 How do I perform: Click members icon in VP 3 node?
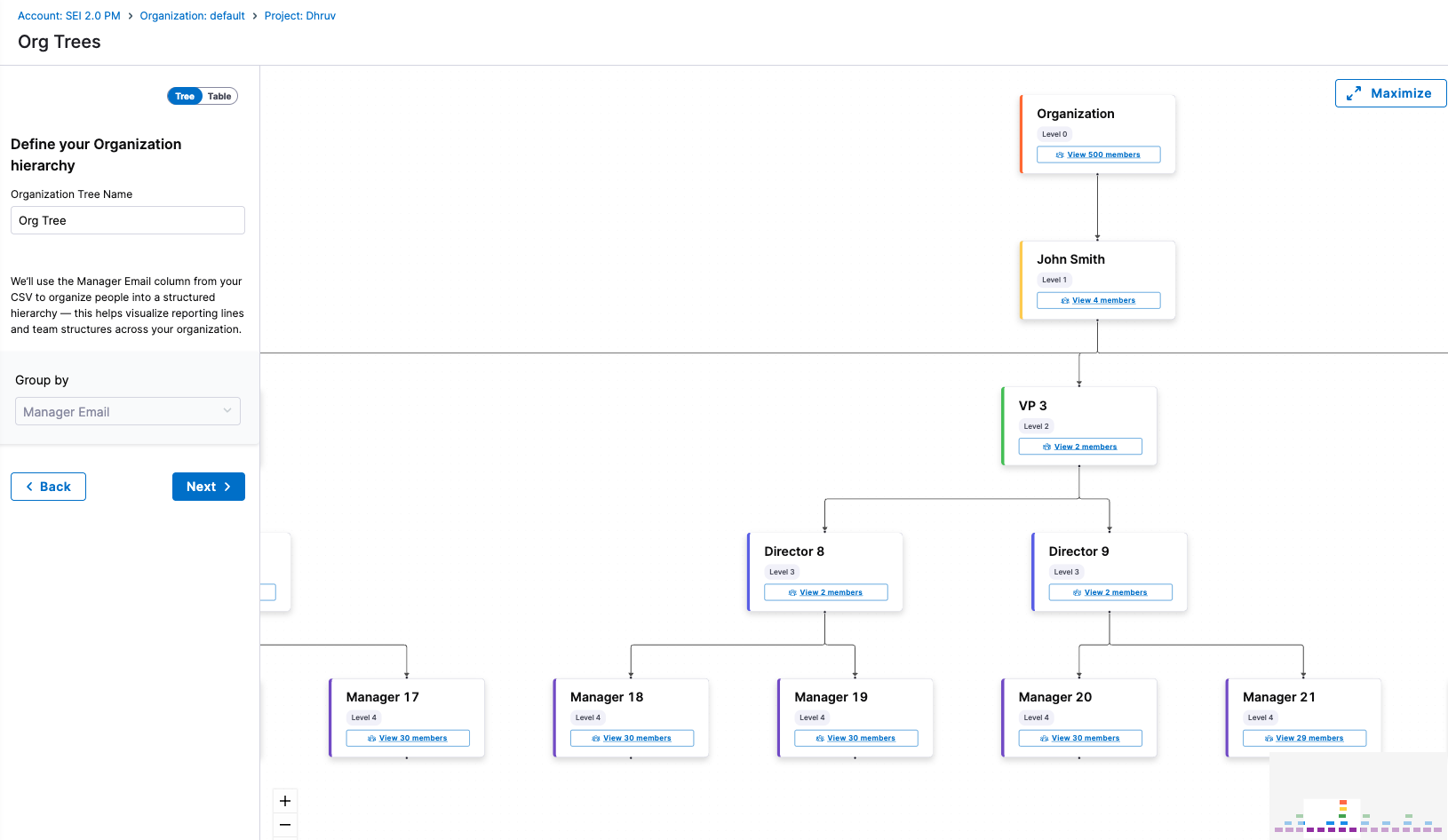point(1046,448)
